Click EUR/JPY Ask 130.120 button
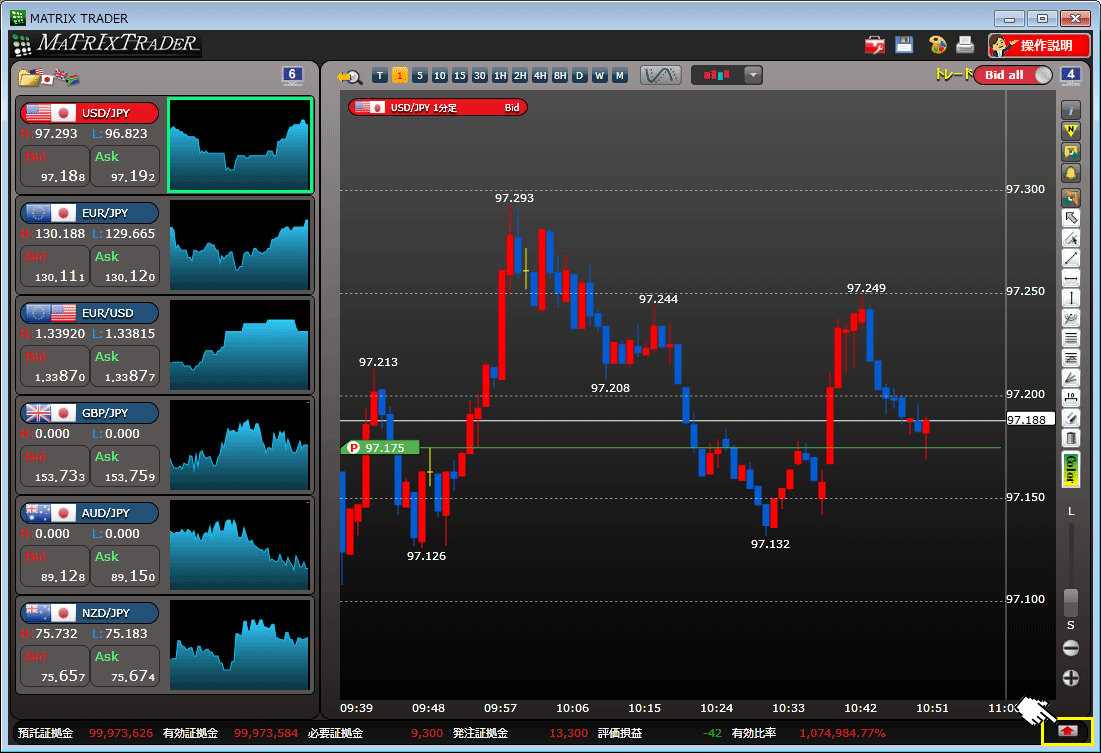 point(125,266)
